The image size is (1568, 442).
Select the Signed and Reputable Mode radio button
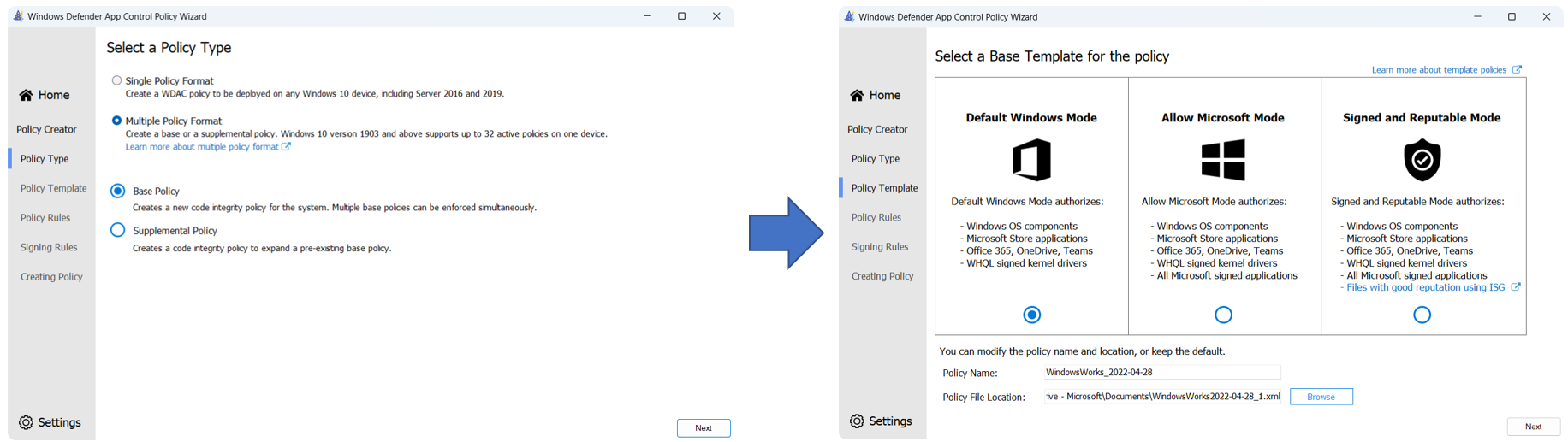tap(1422, 315)
